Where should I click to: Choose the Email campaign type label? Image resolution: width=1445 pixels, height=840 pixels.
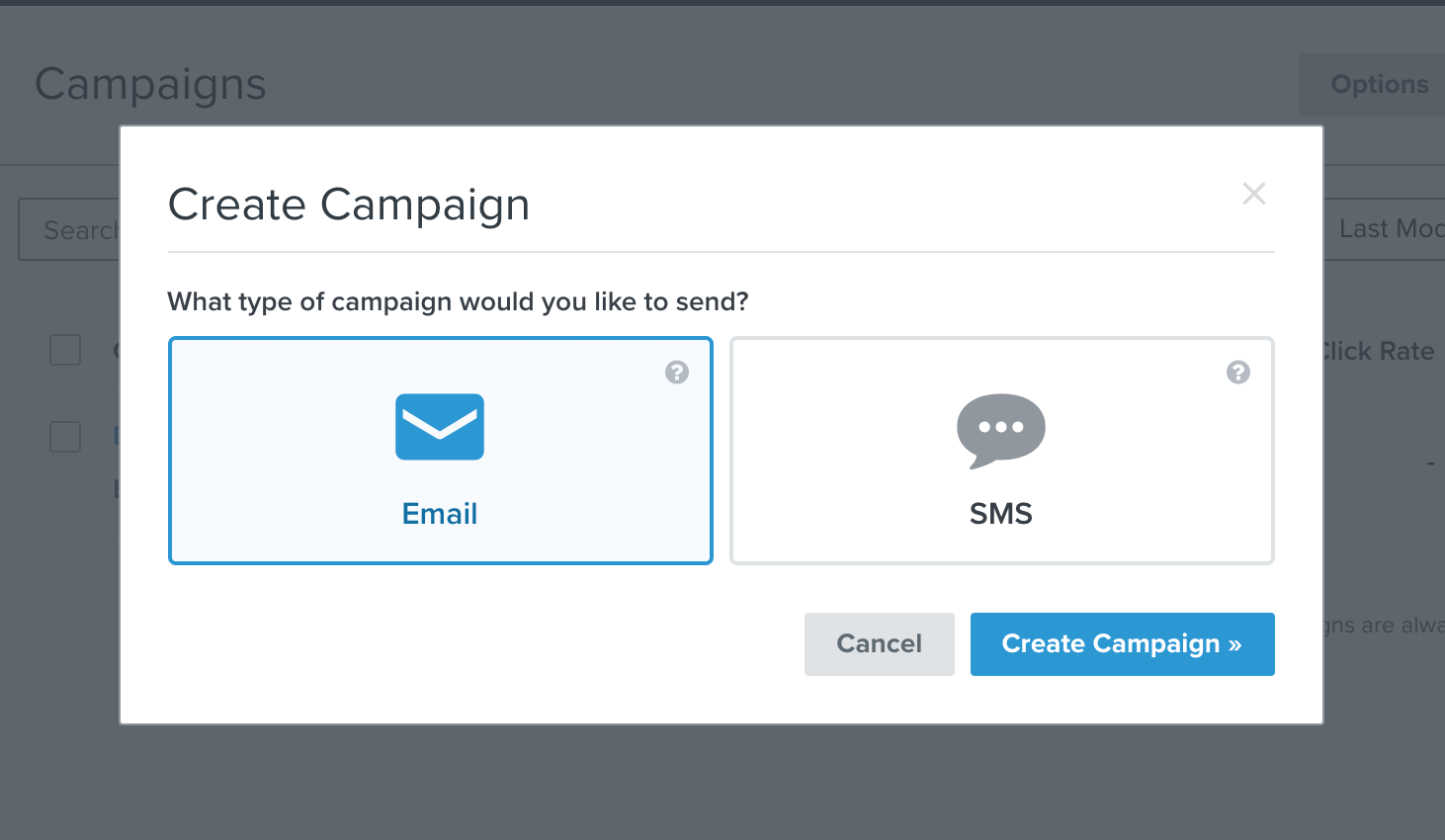pyautogui.click(x=440, y=514)
